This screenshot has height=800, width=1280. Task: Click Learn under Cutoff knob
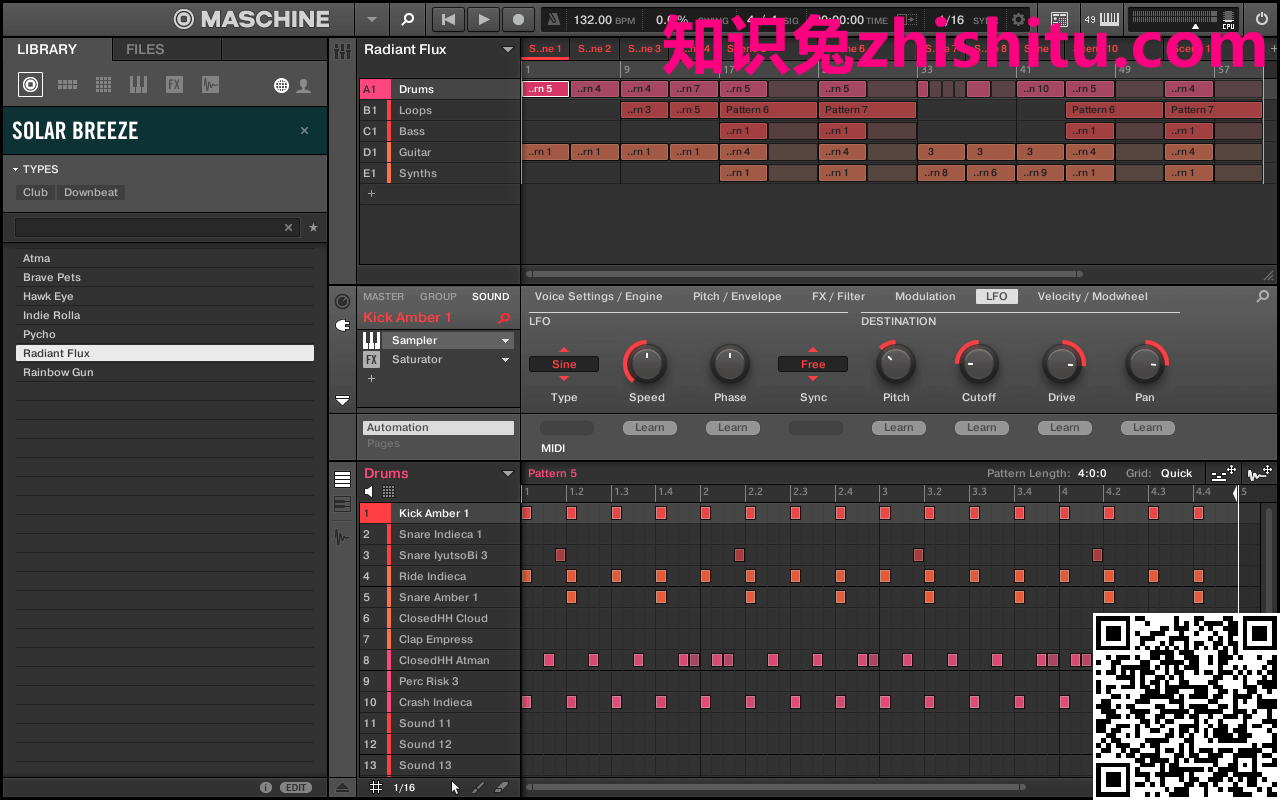[x=981, y=428]
